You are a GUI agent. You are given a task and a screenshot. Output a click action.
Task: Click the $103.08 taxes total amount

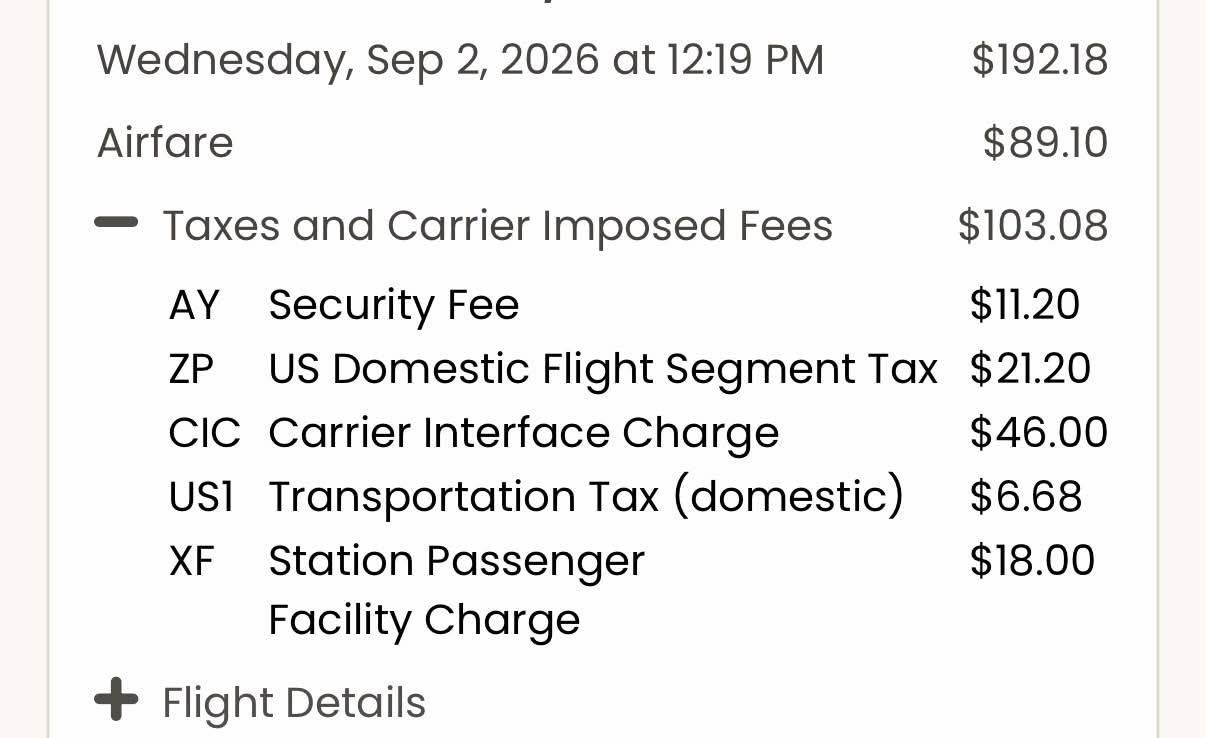(x=1033, y=226)
